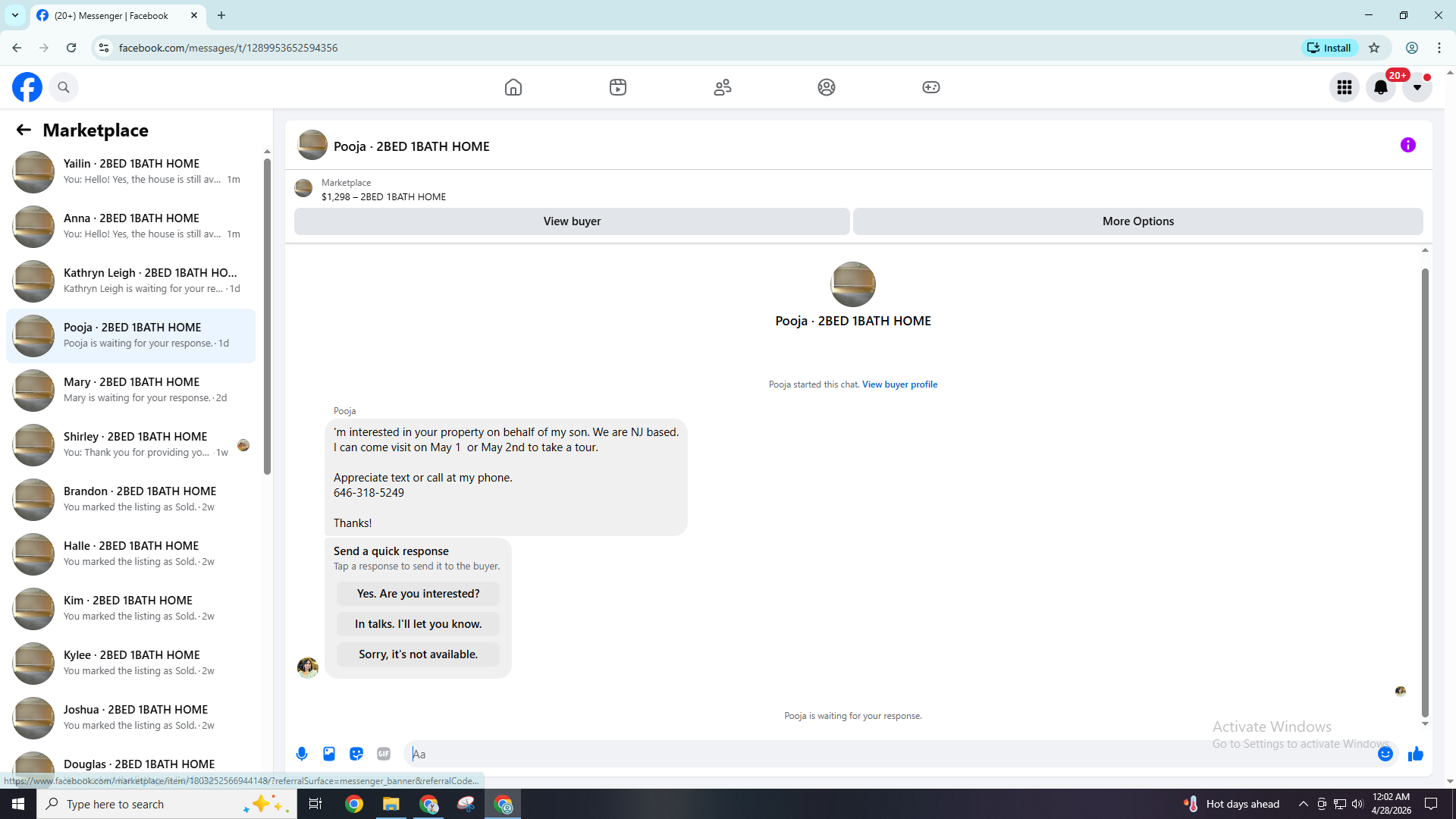Send a thumbs-up like
The image size is (1456, 819).
1416,754
